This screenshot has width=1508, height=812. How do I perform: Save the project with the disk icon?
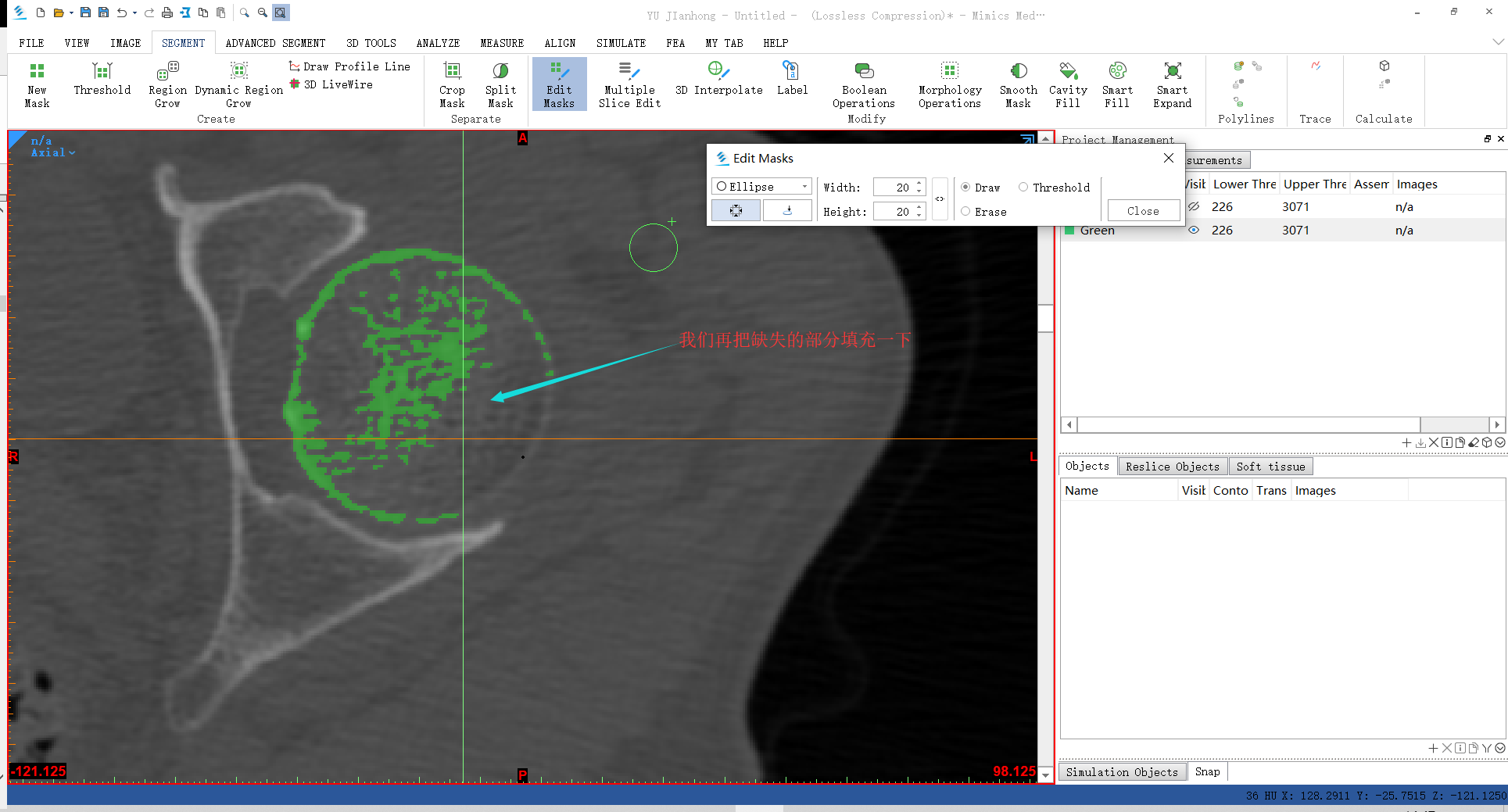coord(85,13)
